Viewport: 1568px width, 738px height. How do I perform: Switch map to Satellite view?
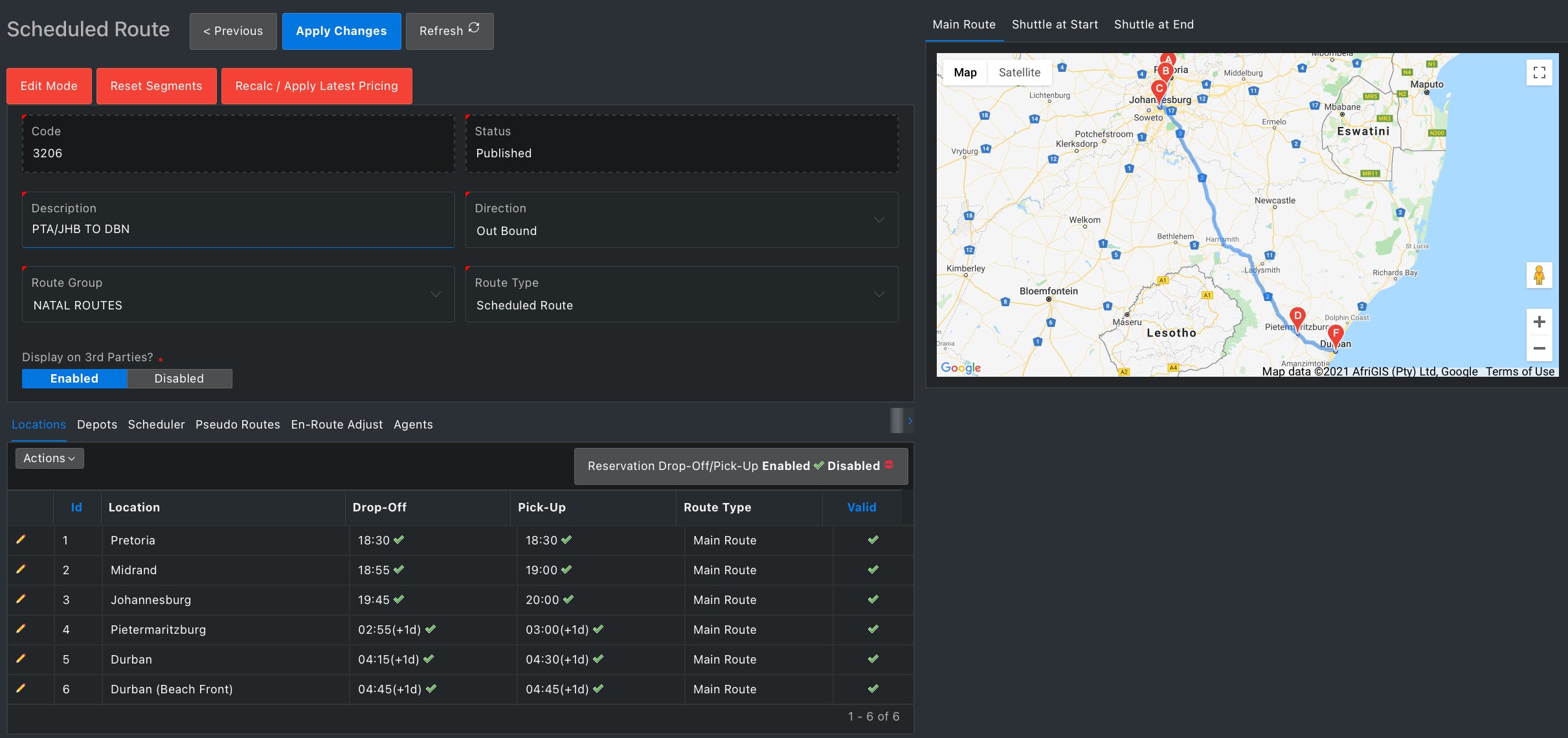coord(1019,73)
